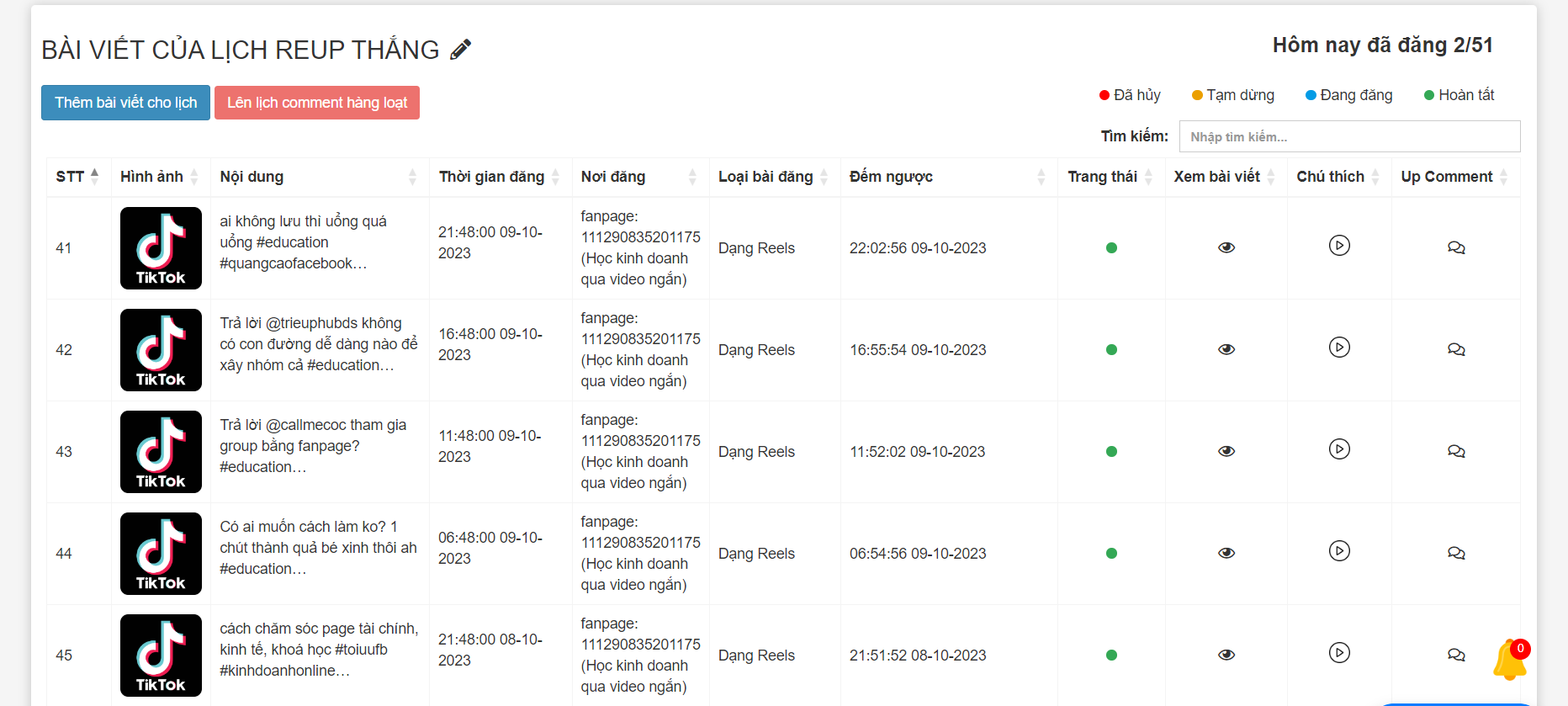Sort table by Nội dung column

click(320, 177)
